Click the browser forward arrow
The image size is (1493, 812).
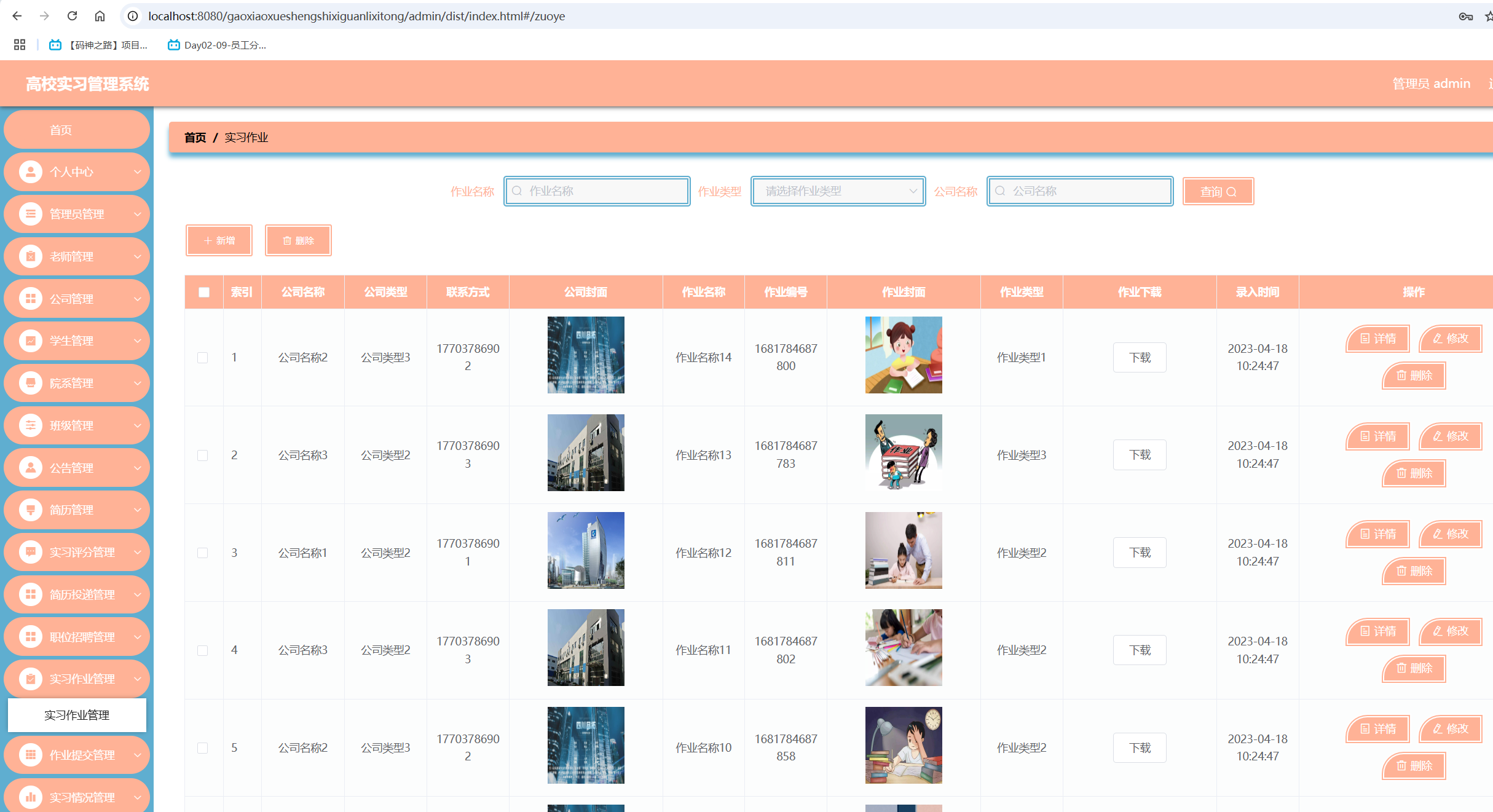coord(44,16)
